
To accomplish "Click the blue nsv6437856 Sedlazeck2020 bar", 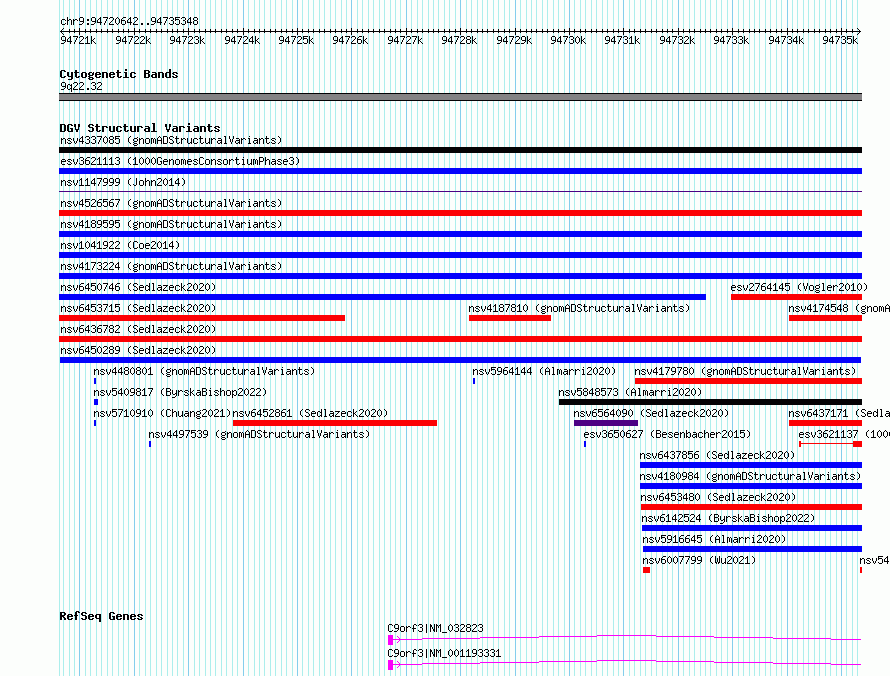I will point(751,465).
